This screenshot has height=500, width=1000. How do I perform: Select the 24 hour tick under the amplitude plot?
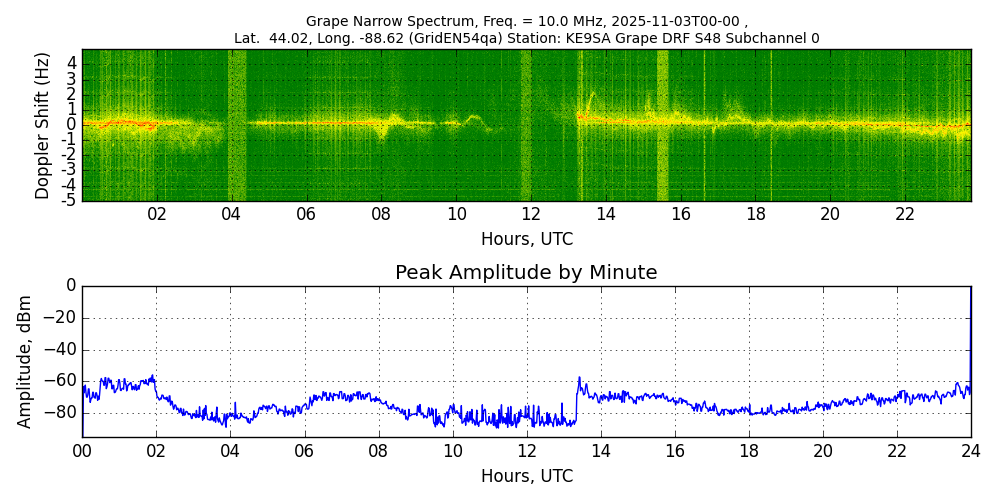click(971, 451)
